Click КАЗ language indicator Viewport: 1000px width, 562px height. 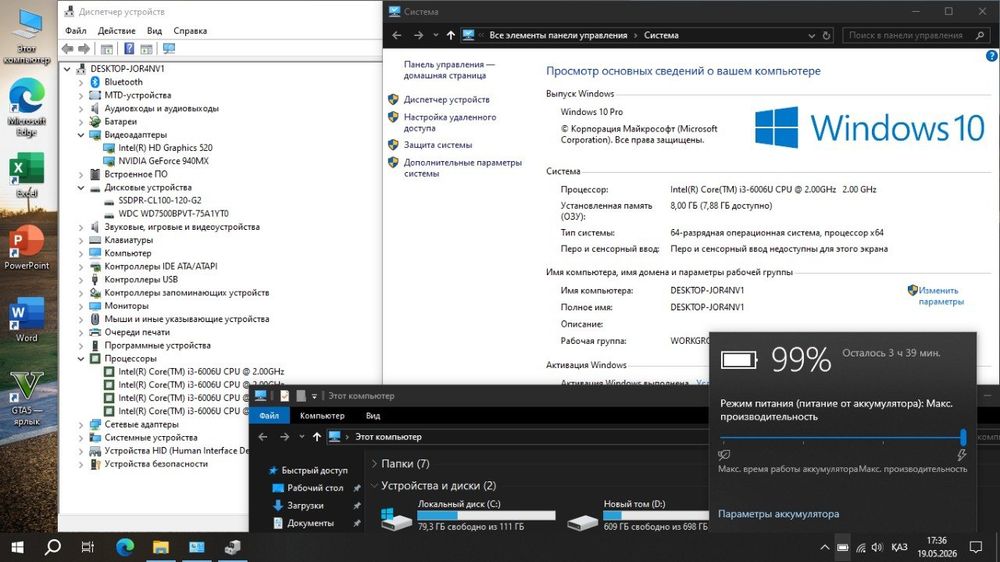tap(899, 547)
